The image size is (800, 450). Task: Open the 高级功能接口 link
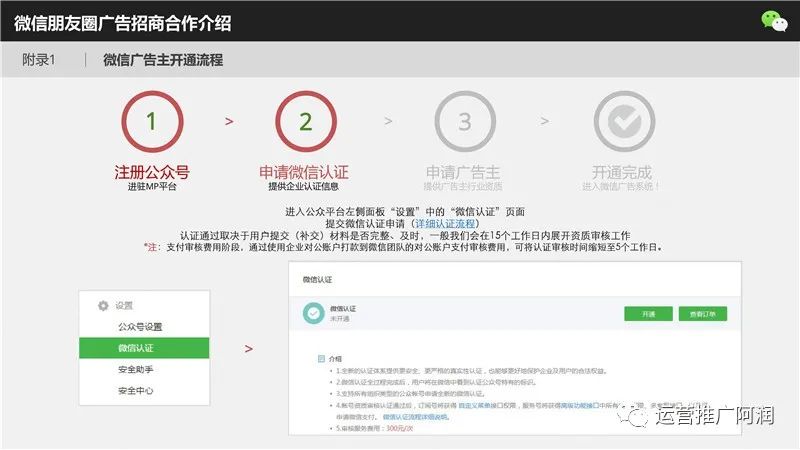pyautogui.click(x=579, y=406)
